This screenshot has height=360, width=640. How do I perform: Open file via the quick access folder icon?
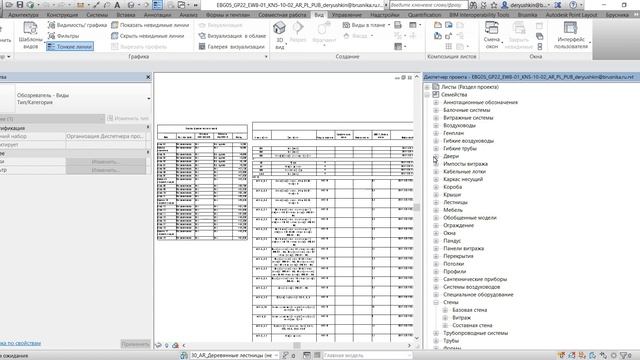(x=9, y=5)
